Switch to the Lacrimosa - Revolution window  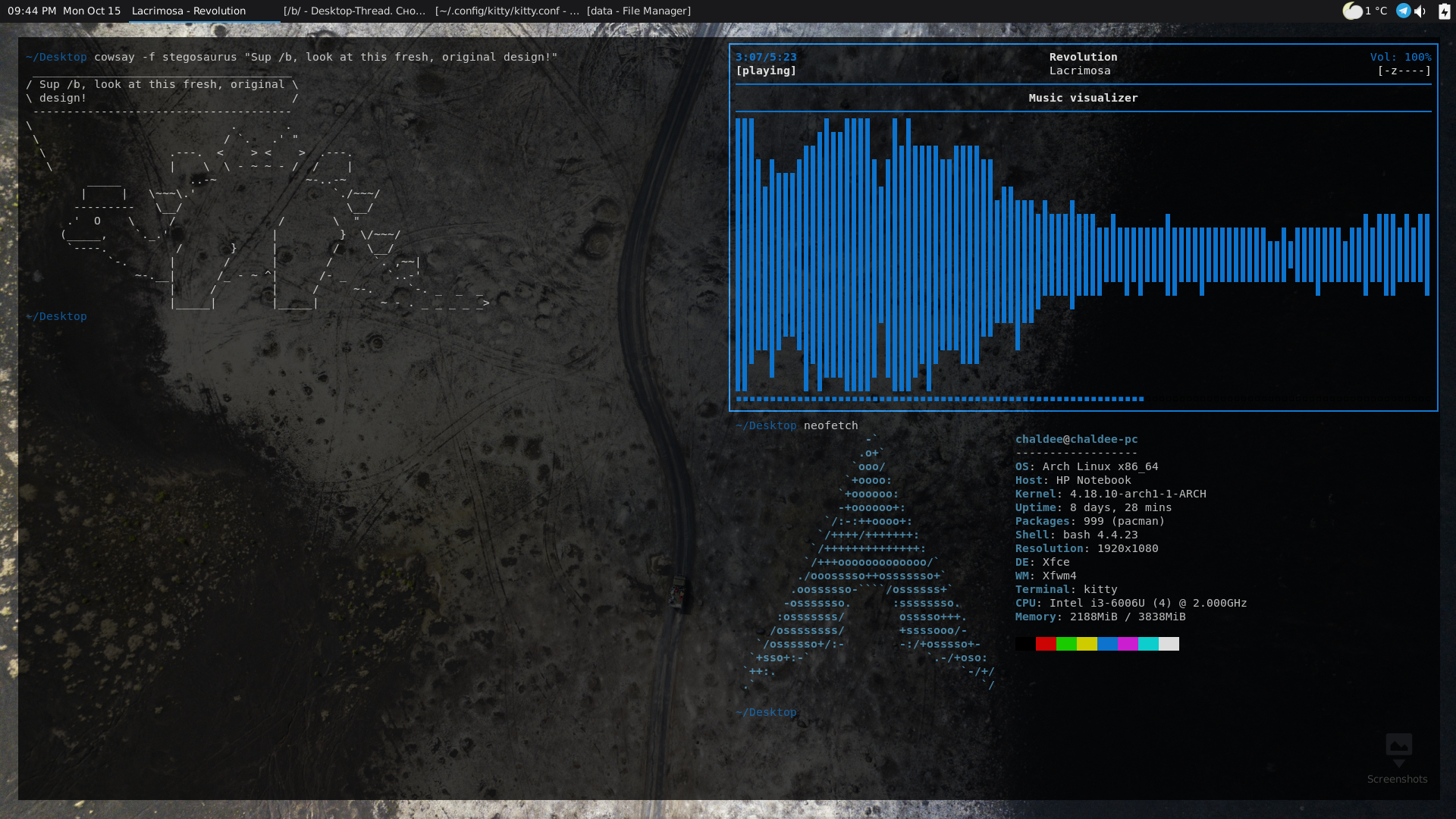203,11
